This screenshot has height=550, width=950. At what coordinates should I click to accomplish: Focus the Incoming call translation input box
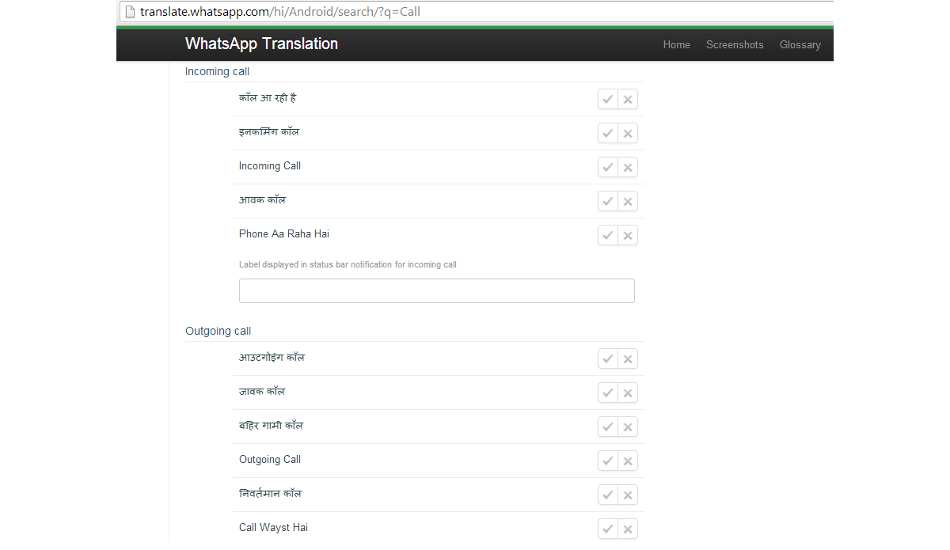pyautogui.click(x=436, y=291)
